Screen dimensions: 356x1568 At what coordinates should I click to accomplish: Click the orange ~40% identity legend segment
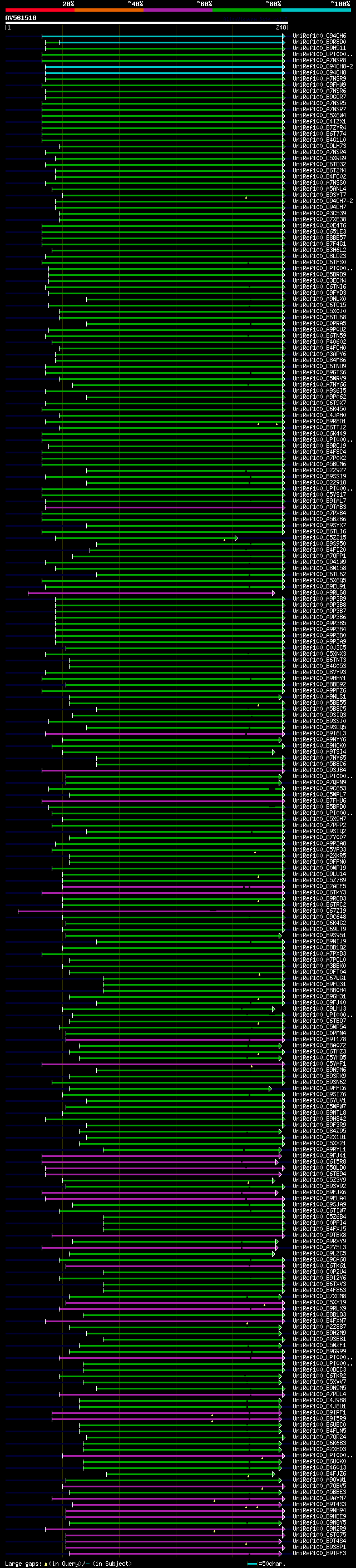[x=109, y=10]
